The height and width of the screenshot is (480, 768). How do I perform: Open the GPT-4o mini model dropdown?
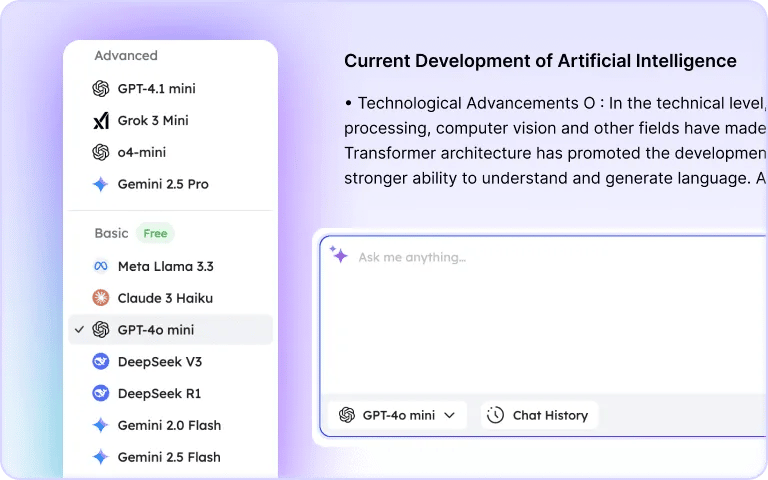397,416
